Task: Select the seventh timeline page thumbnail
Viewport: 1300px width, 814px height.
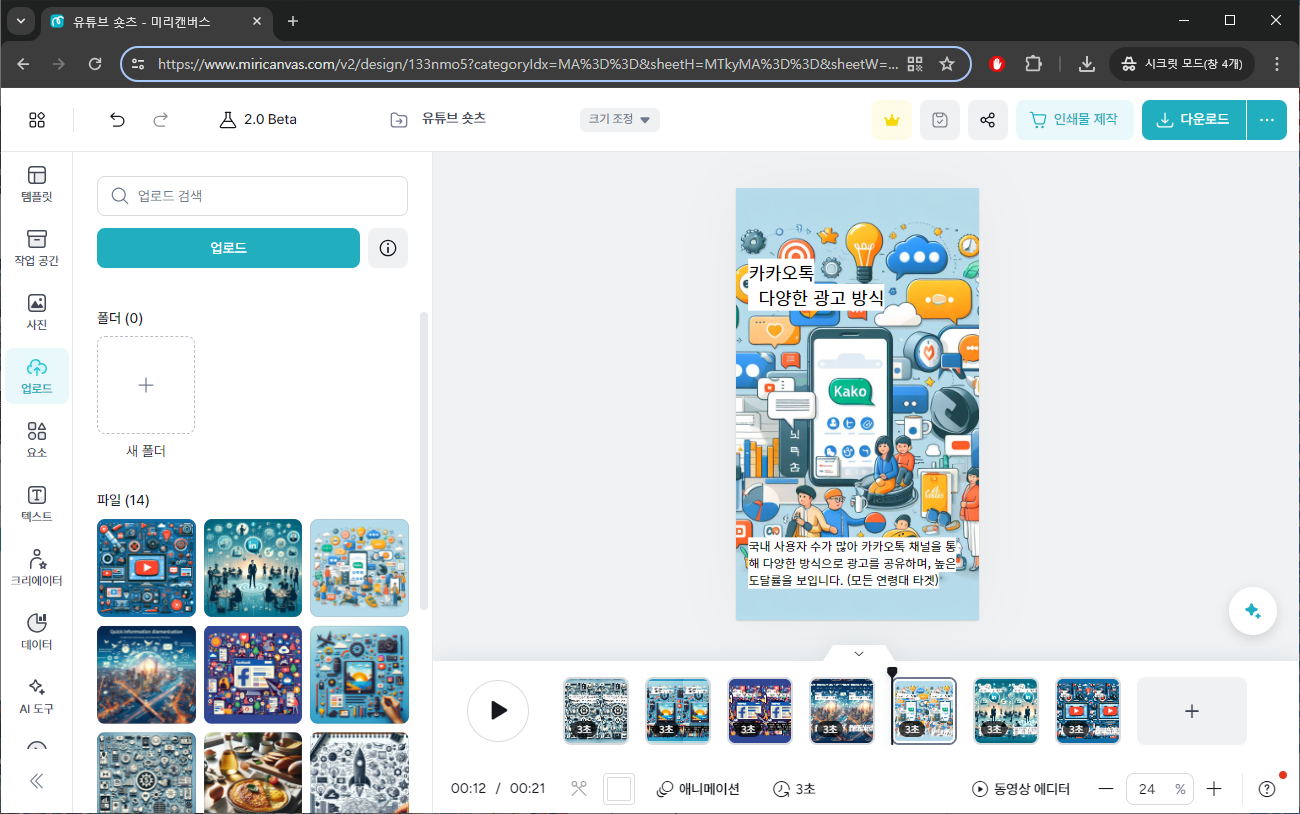Action: (1088, 711)
